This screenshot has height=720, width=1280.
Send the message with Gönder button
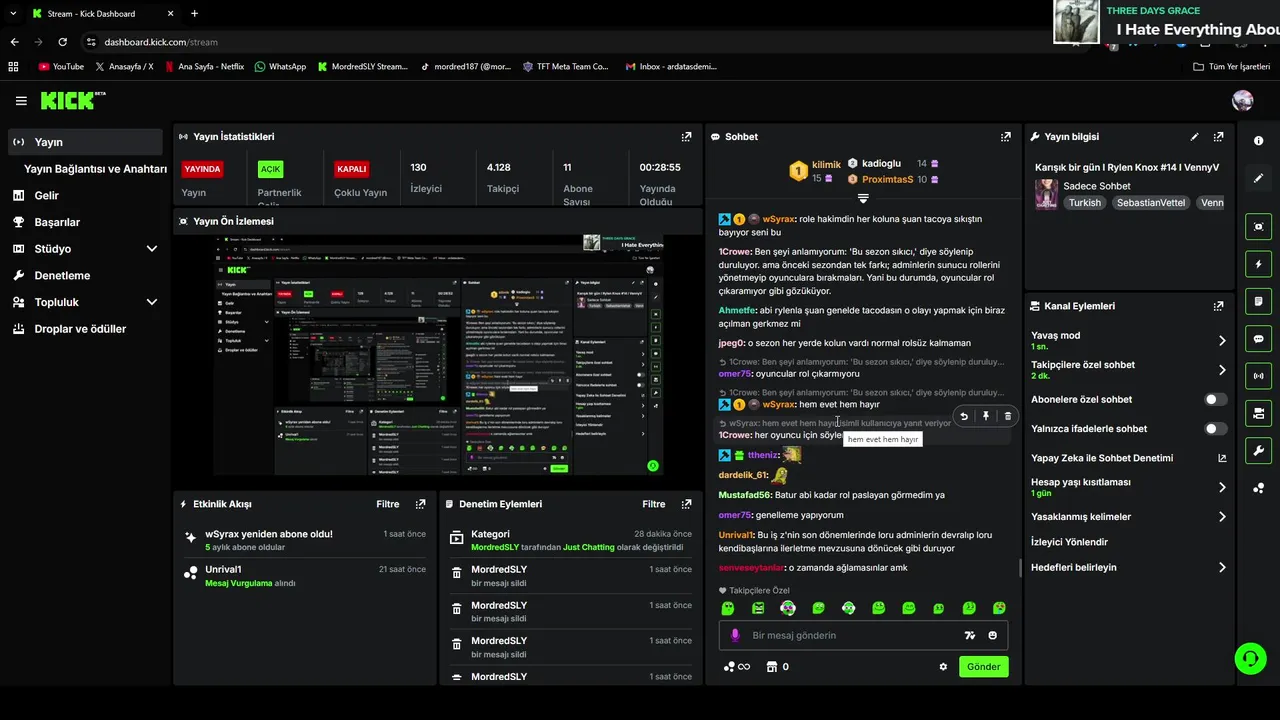pyautogui.click(x=984, y=667)
